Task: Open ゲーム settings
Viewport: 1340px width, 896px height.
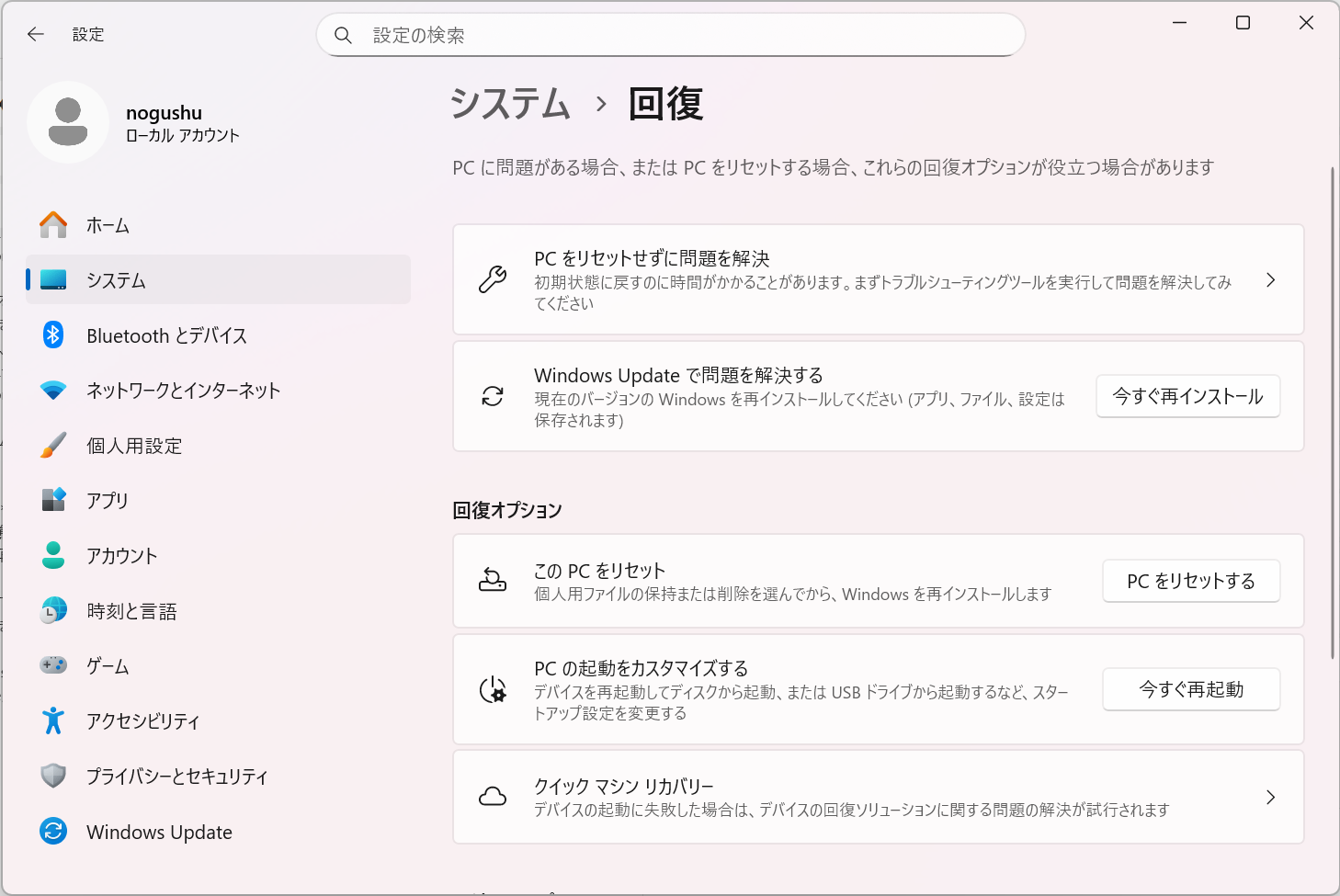Action: (x=108, y=666)
